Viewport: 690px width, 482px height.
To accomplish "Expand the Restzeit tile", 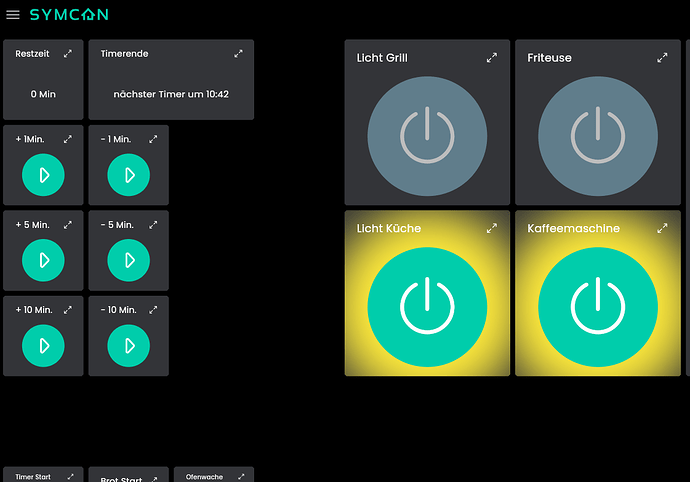I will (68, 54).
